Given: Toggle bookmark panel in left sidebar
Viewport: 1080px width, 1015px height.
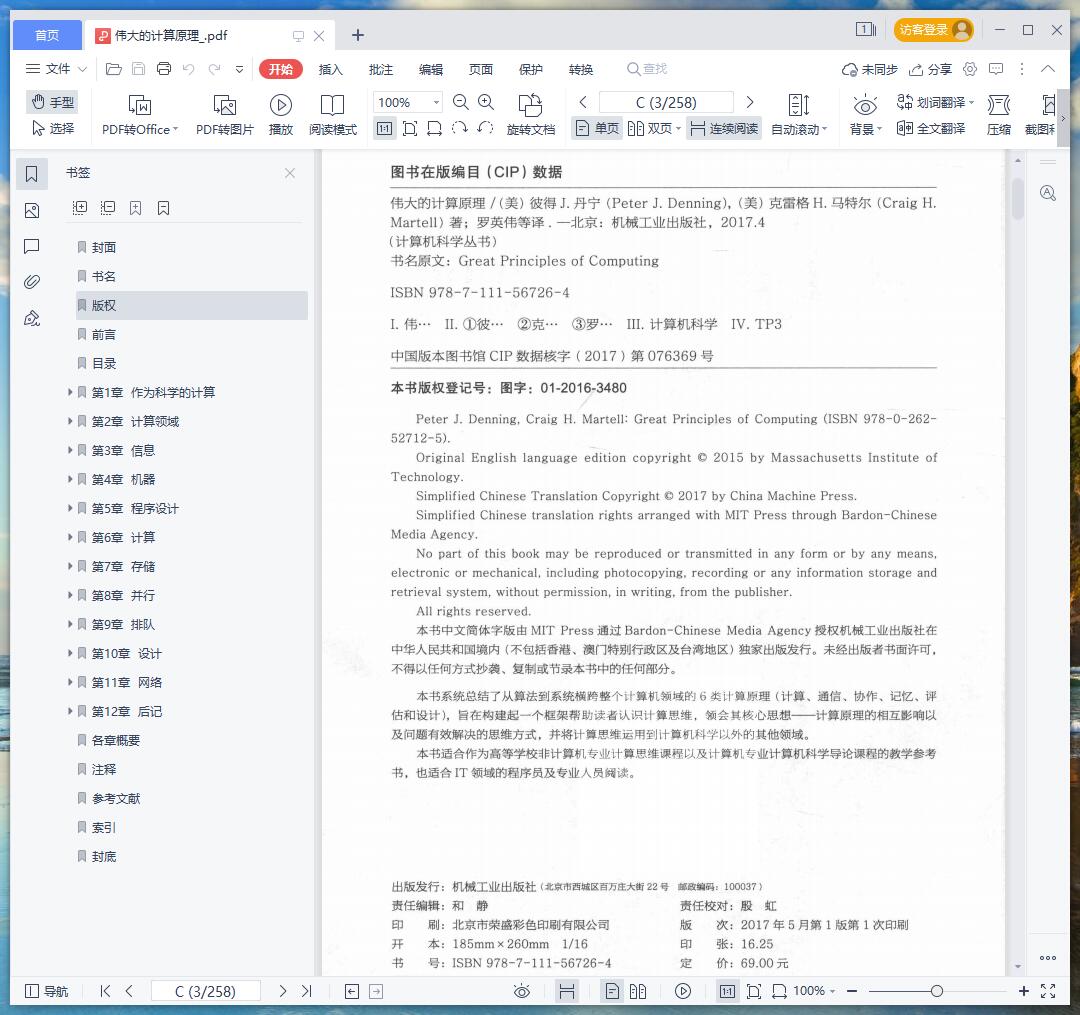Looking at the screenshot, I should [32, 174].
